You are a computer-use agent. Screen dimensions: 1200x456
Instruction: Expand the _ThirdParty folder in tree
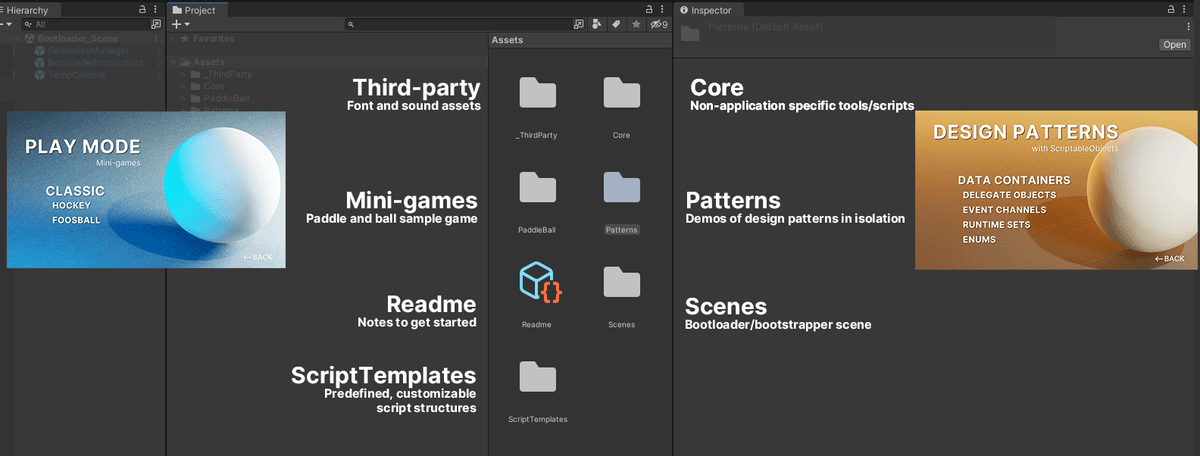click(x=185, y=74)
